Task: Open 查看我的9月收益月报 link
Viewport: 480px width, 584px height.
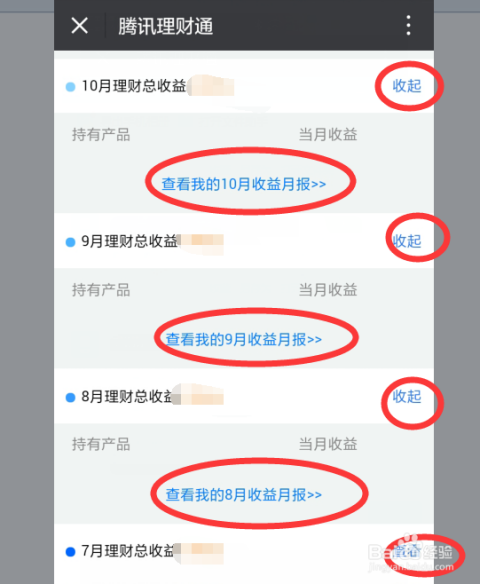Action: pos(244,339)
